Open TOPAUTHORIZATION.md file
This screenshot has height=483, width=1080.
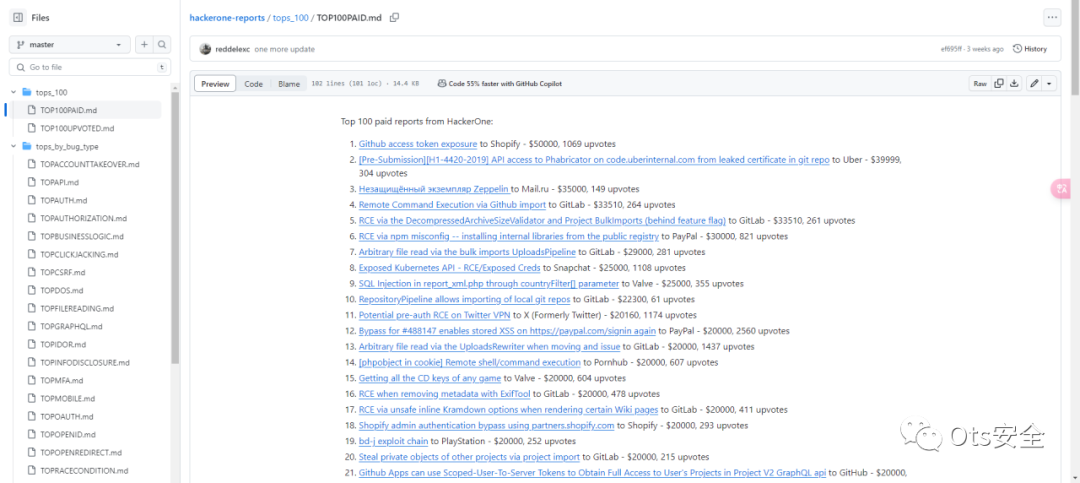(x=85, y=218)
